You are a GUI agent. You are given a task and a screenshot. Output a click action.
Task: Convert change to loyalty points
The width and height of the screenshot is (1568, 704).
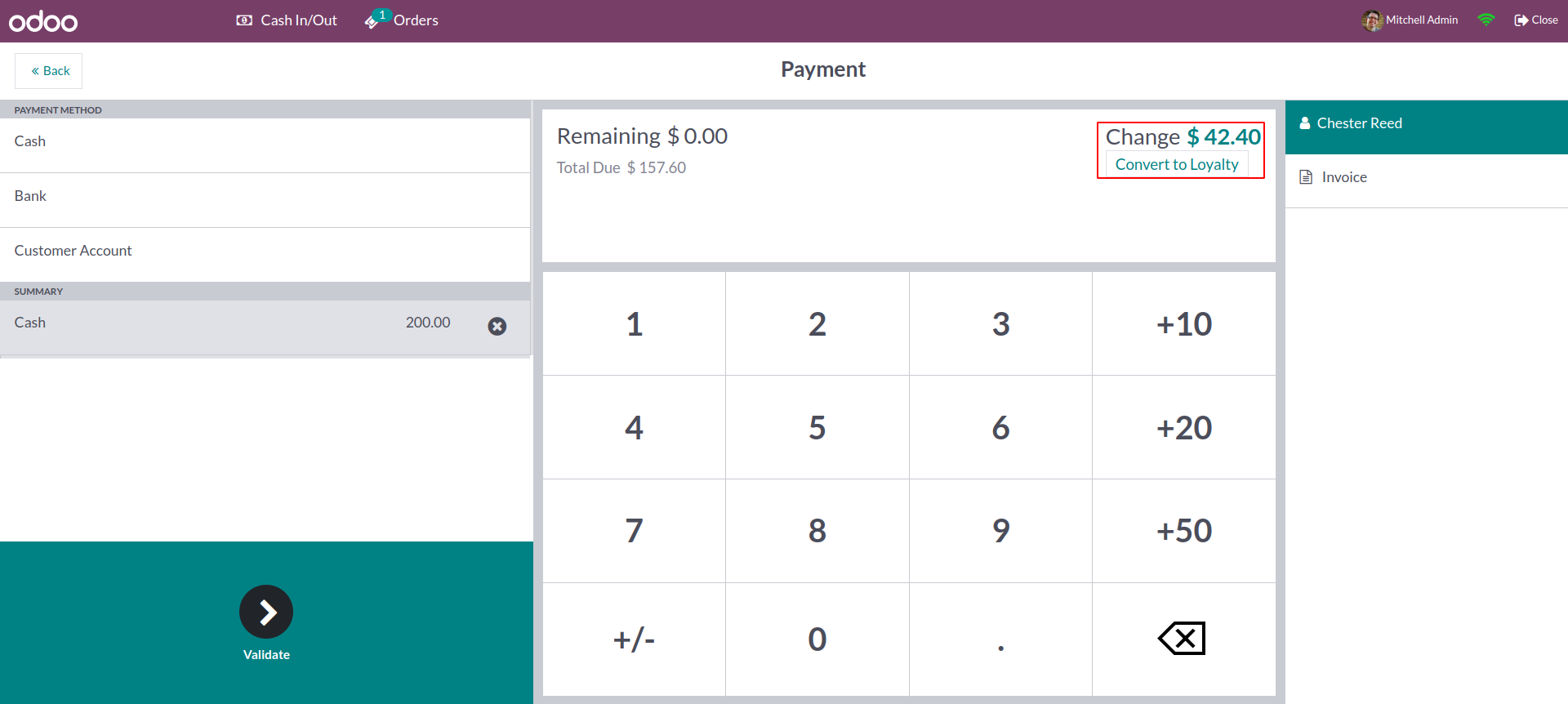(1177, 164)
